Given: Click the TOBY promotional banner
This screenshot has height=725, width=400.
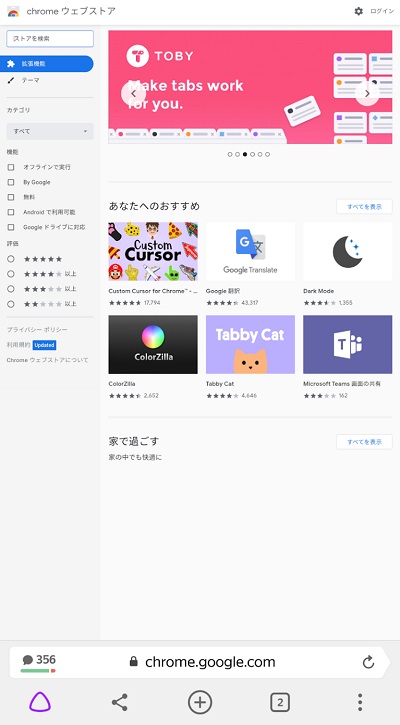Looking at the screenshot, I should point(250,87).
